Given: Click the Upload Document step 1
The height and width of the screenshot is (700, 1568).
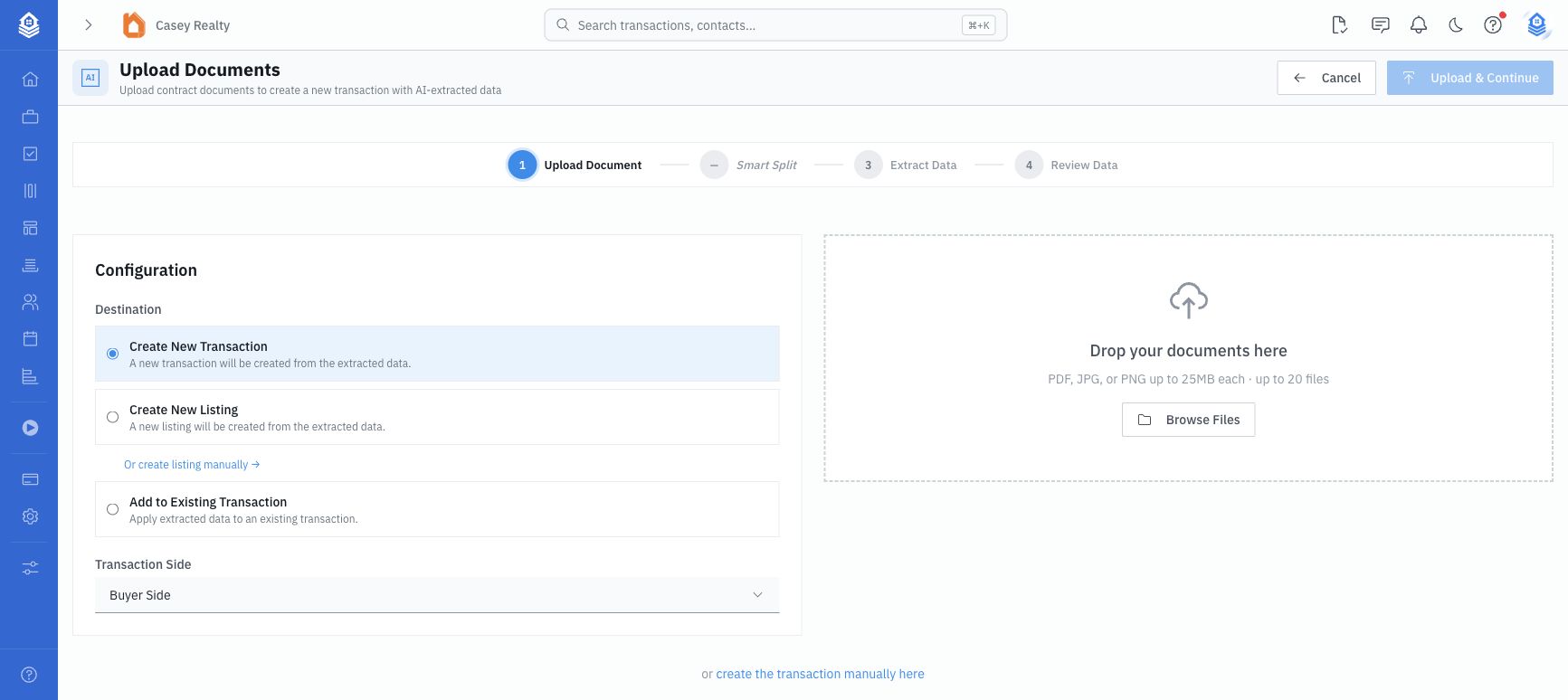Looking at the screenshot, I should (x=575, y=165).
